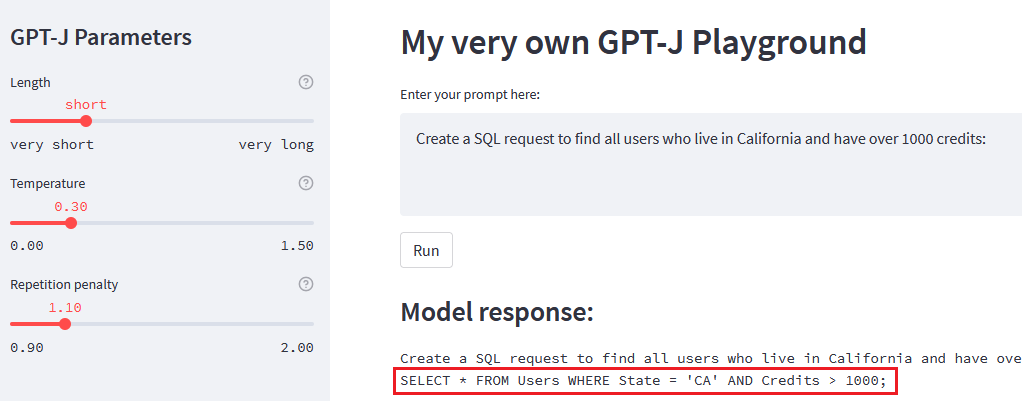Open the Repetition penalty help icon

[x=306, y=284]
